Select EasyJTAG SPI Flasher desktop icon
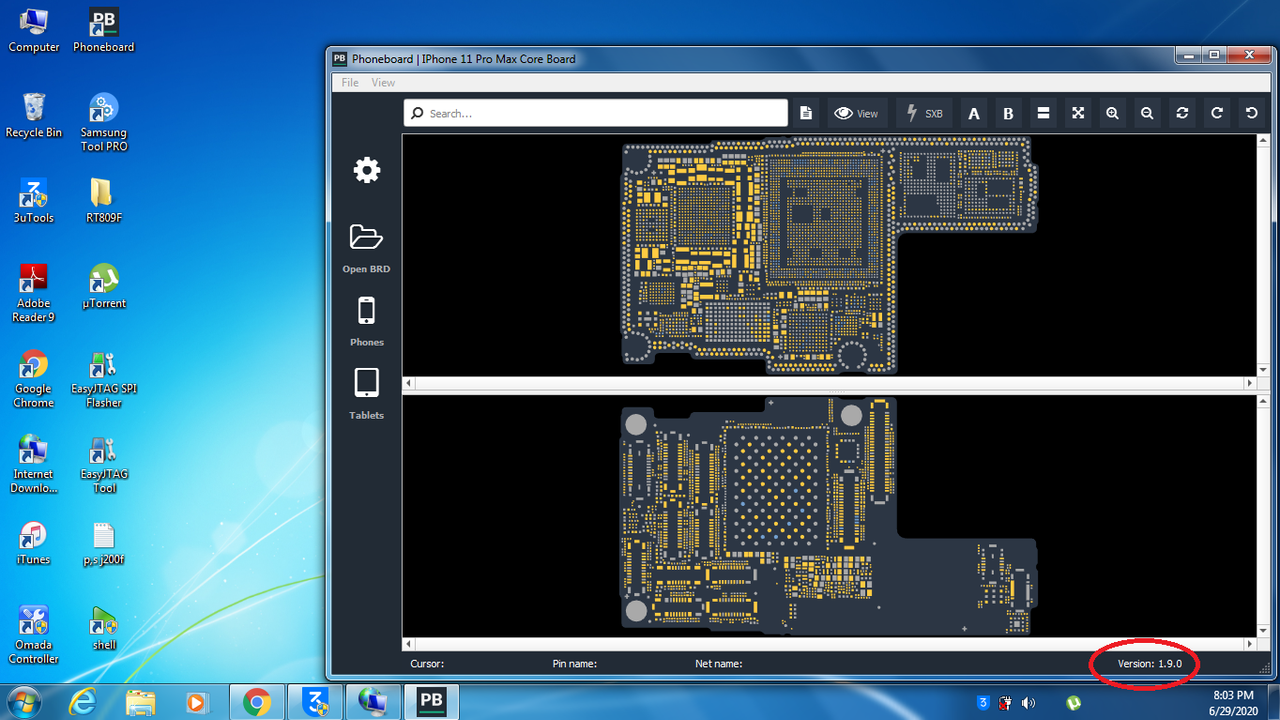1280x720 pixels. 103,379
